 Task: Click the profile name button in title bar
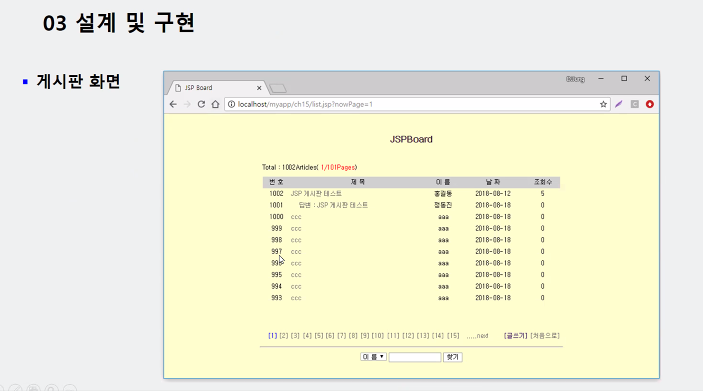pos(575,79)
